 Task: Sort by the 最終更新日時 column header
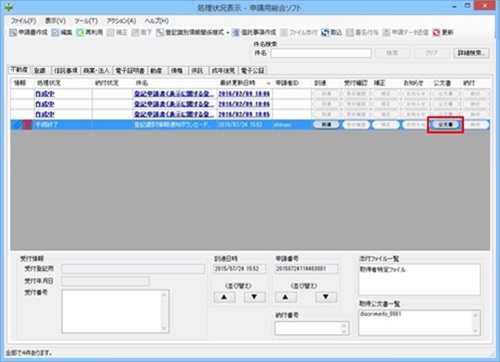tap(245, 83)
